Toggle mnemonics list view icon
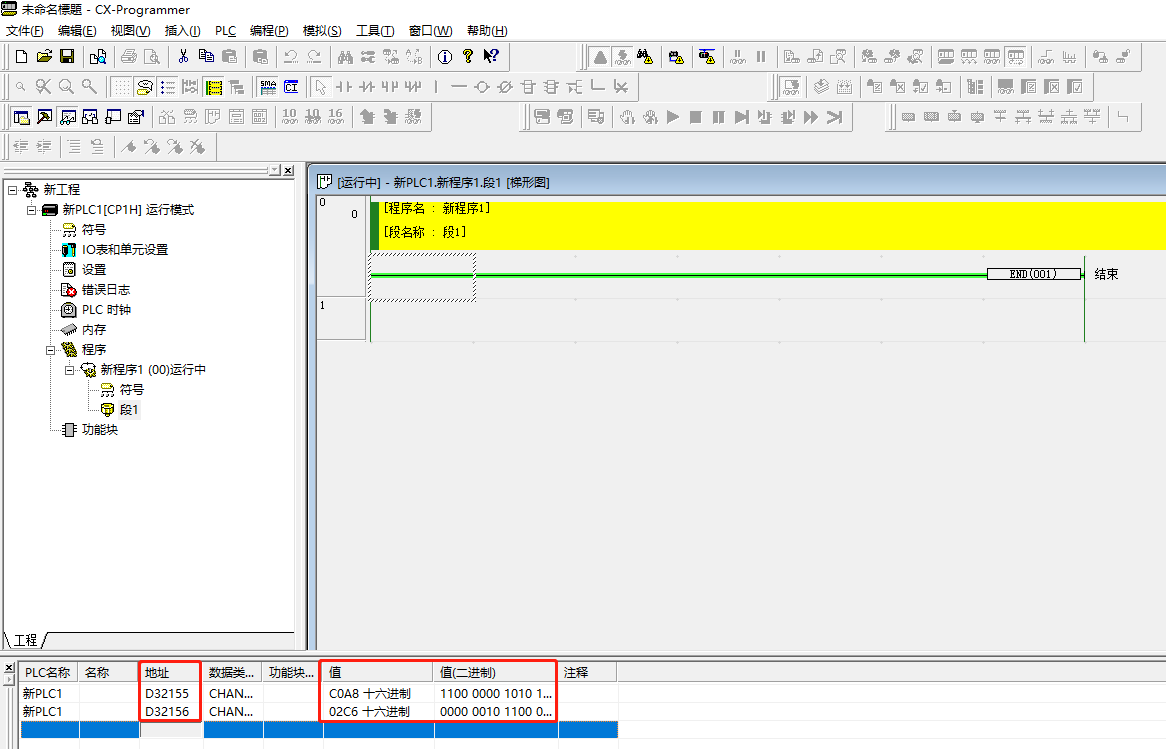 (167, 87)
